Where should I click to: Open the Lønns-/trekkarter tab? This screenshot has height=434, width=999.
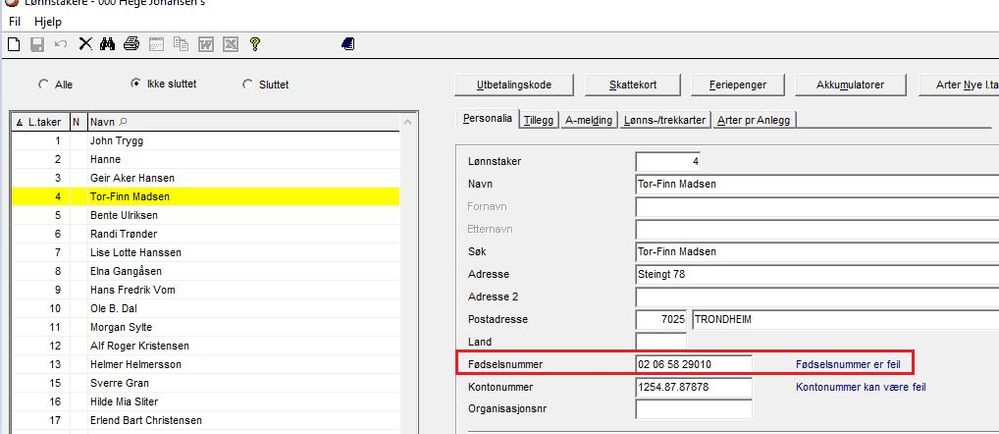tap(665, 120)
